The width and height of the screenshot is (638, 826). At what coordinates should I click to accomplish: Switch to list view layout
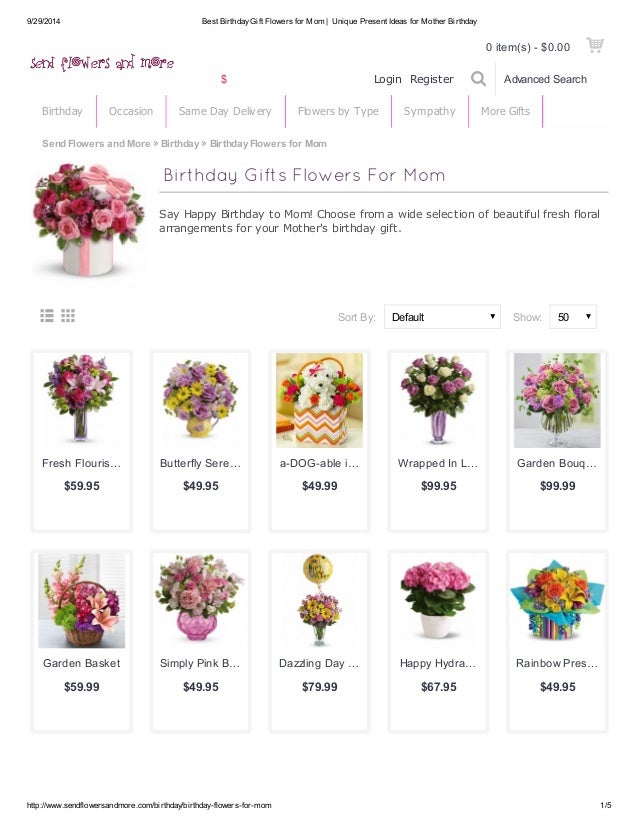tap(47, 316)
